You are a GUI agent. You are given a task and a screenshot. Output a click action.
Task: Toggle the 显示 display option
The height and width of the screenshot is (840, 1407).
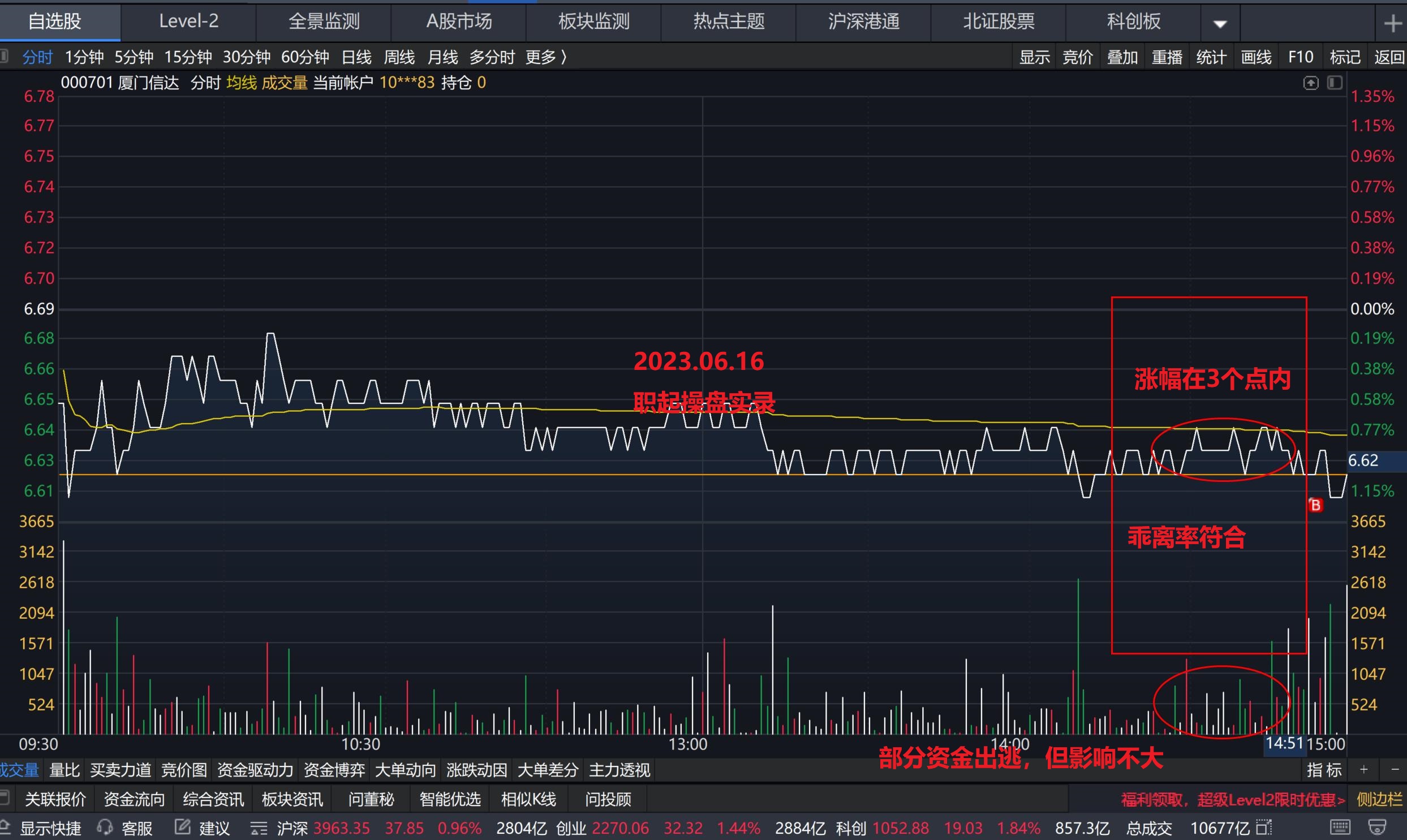click(x=1035, y=57)
